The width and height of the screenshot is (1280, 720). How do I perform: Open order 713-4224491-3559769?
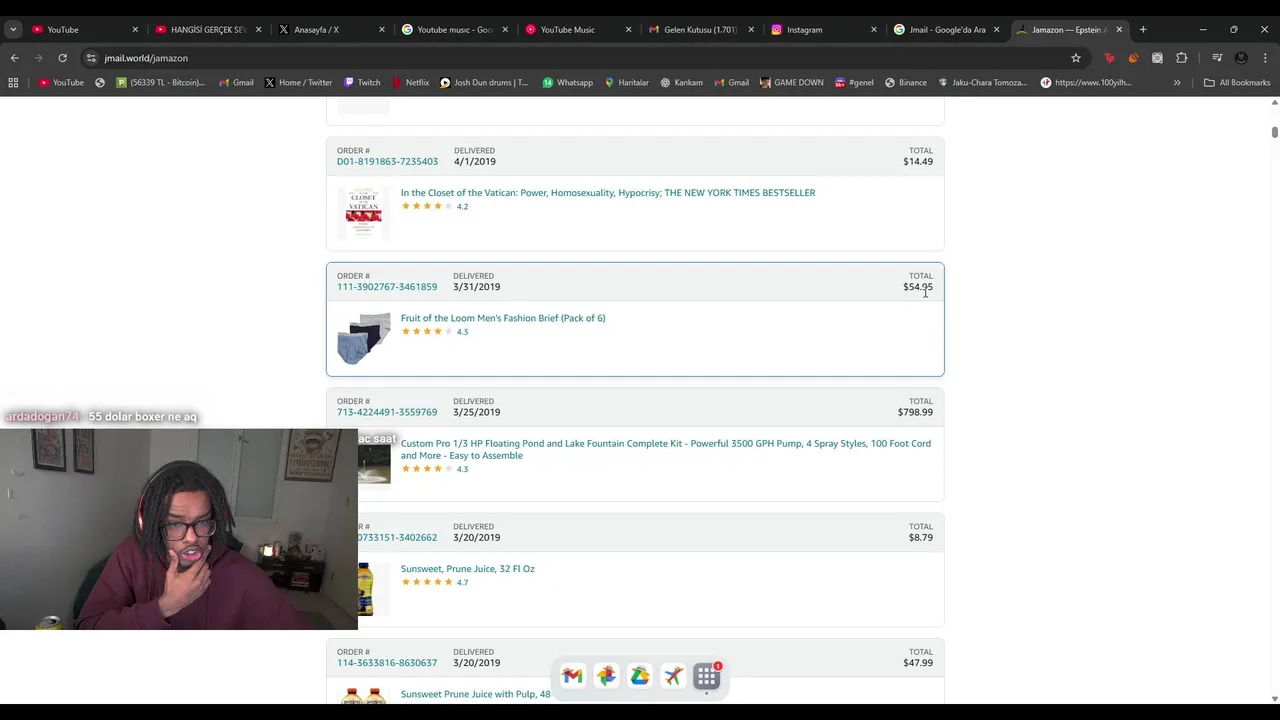(x=387, y=412)
